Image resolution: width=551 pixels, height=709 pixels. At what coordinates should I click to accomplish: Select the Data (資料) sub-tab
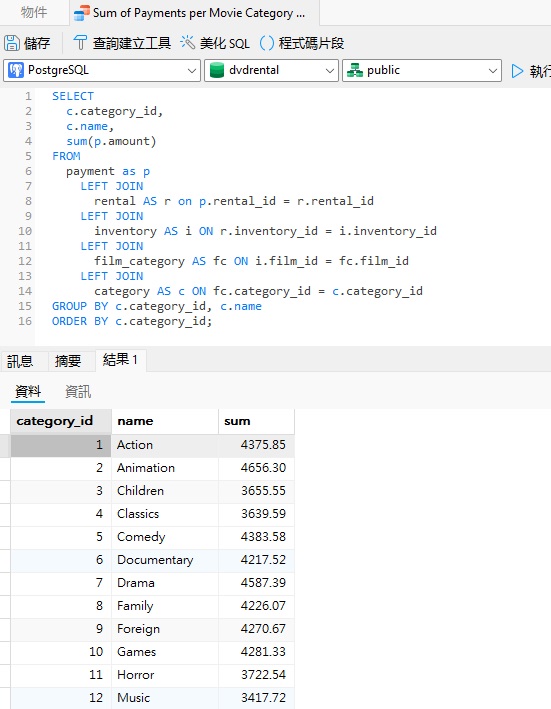click(28, 391)
